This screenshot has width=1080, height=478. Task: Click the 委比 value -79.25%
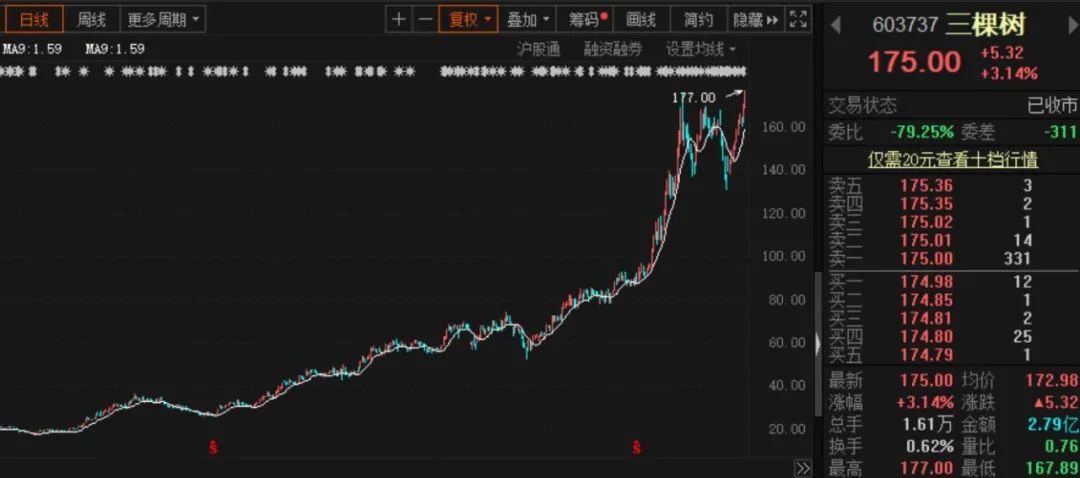(922, 132)
